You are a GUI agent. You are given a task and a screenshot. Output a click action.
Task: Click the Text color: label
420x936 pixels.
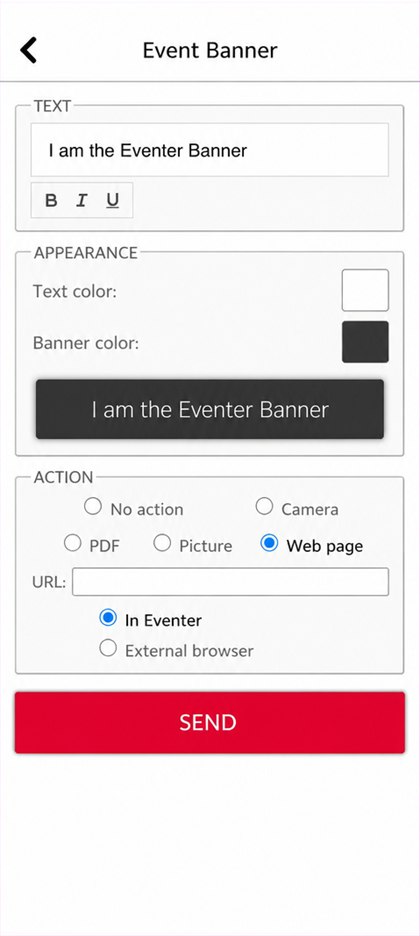pos(75,292)
